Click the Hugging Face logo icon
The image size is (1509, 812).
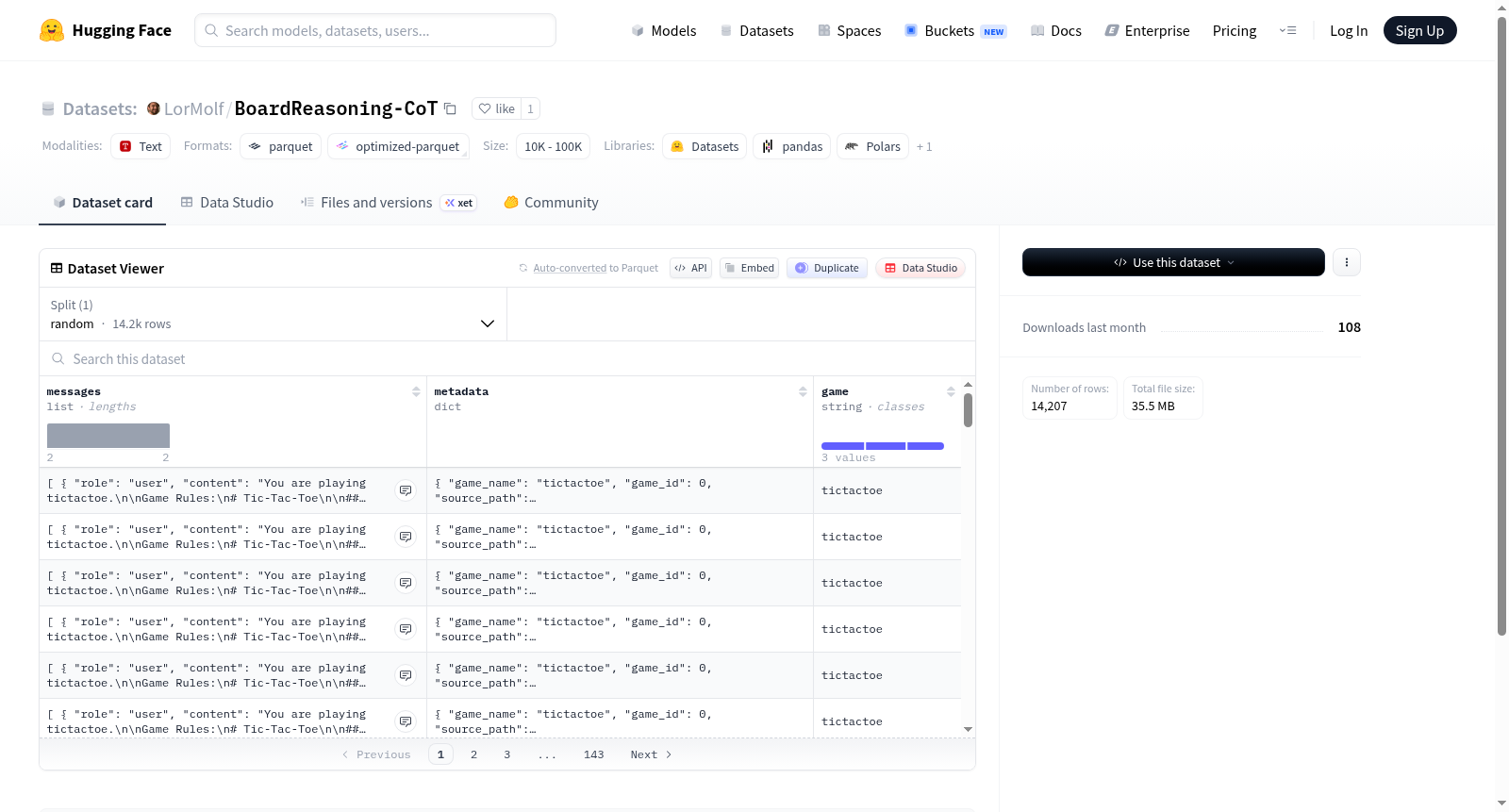coord(52,30)
